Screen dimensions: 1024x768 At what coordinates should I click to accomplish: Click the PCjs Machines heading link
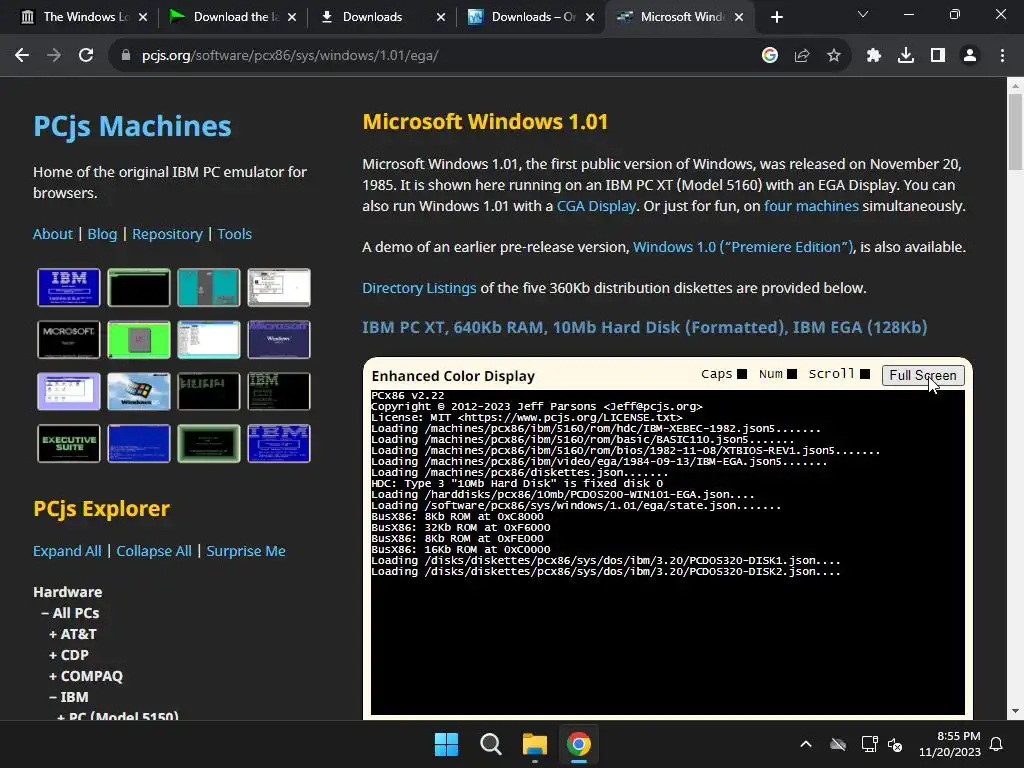coord(132,126)
